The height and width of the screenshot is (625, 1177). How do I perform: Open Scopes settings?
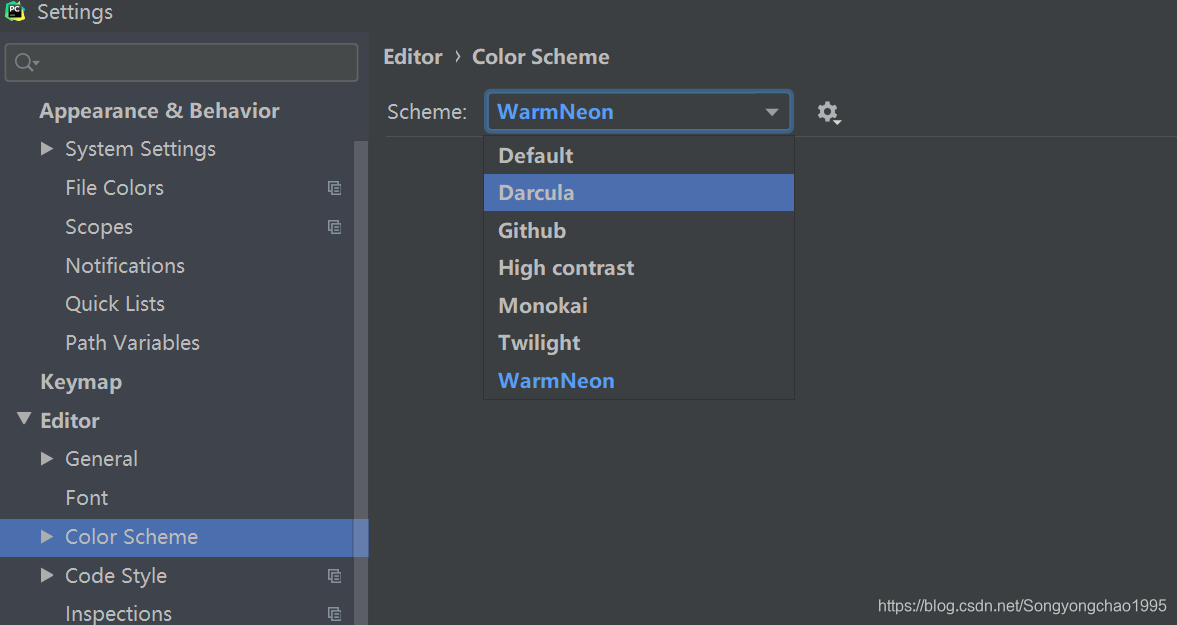[99, 227]
